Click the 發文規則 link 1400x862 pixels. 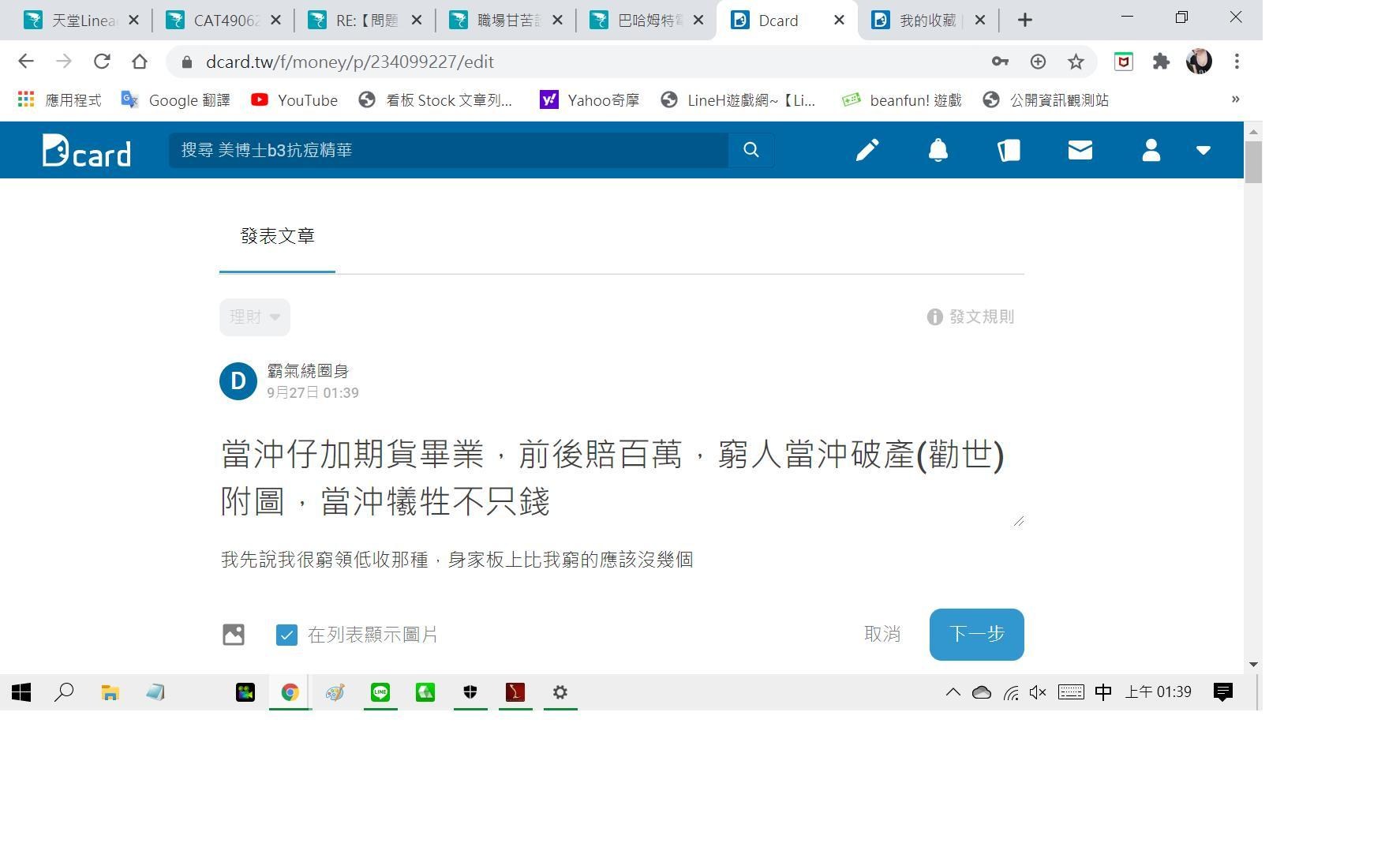982,317
